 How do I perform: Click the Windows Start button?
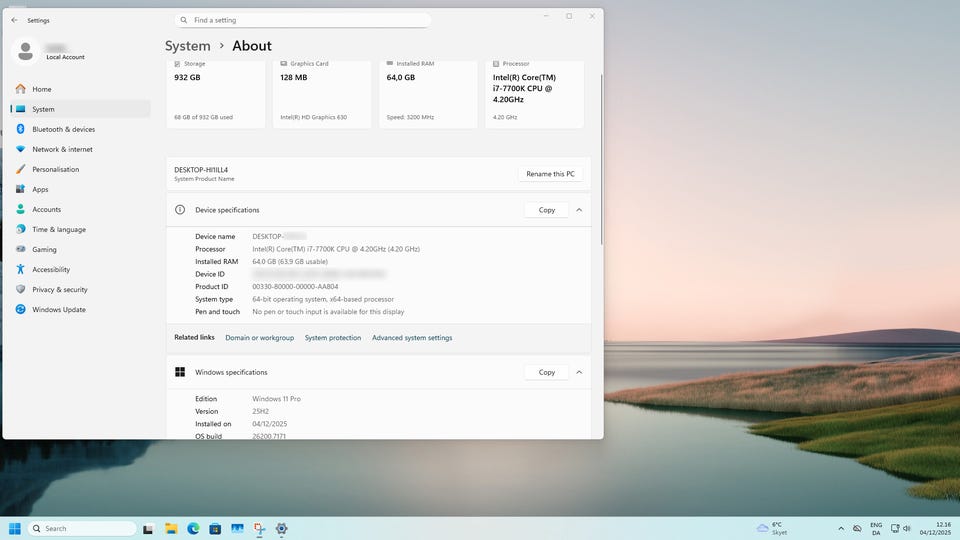click(x=15, y=528)
